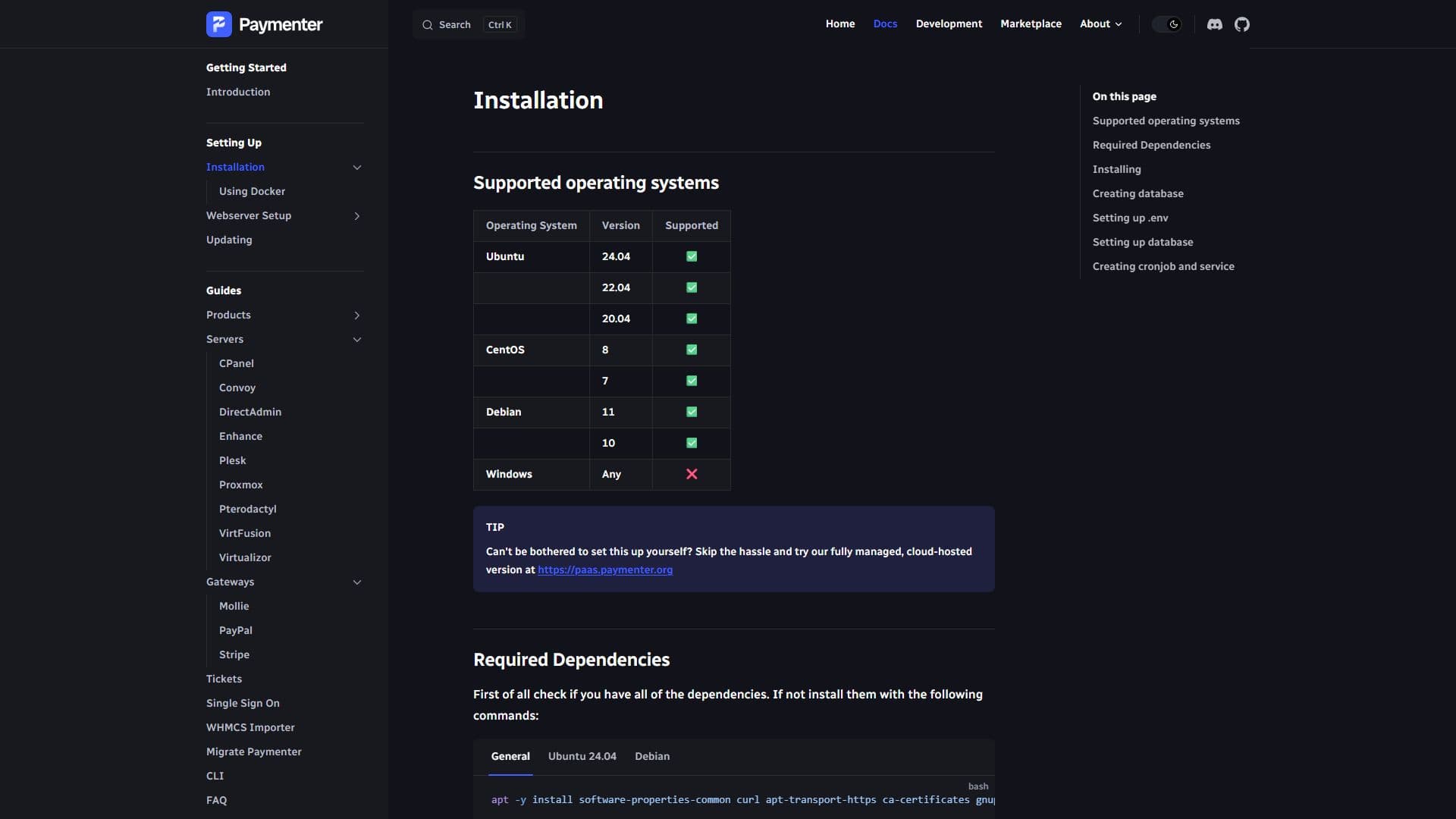The image size is (1456, 819).
Task: Open the Pterodactyl server guide
Action: point(248,510)
